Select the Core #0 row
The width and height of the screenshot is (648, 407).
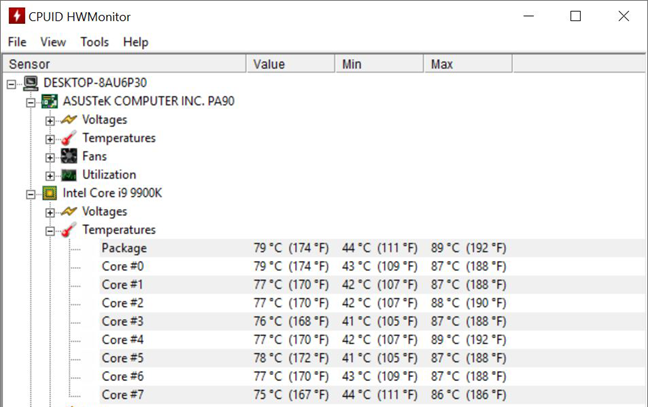(372, 266)
